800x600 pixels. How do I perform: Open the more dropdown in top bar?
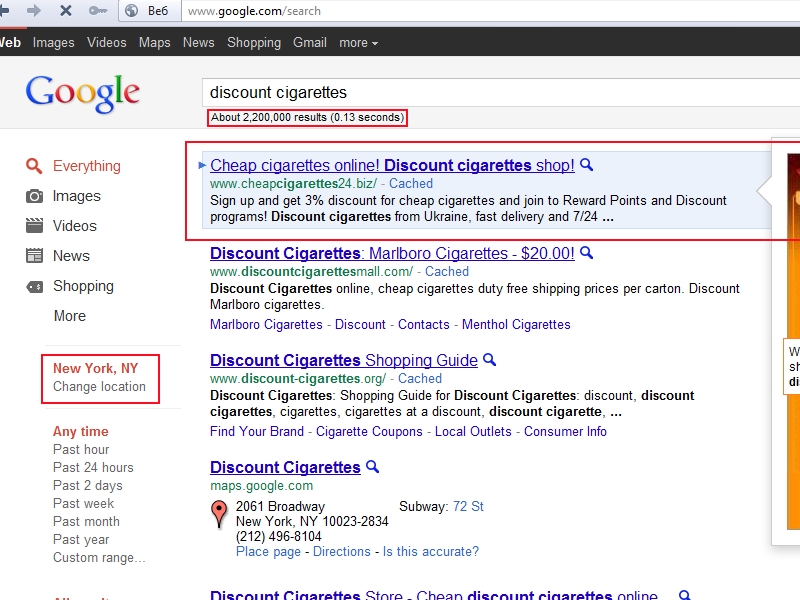coord(358,43)
